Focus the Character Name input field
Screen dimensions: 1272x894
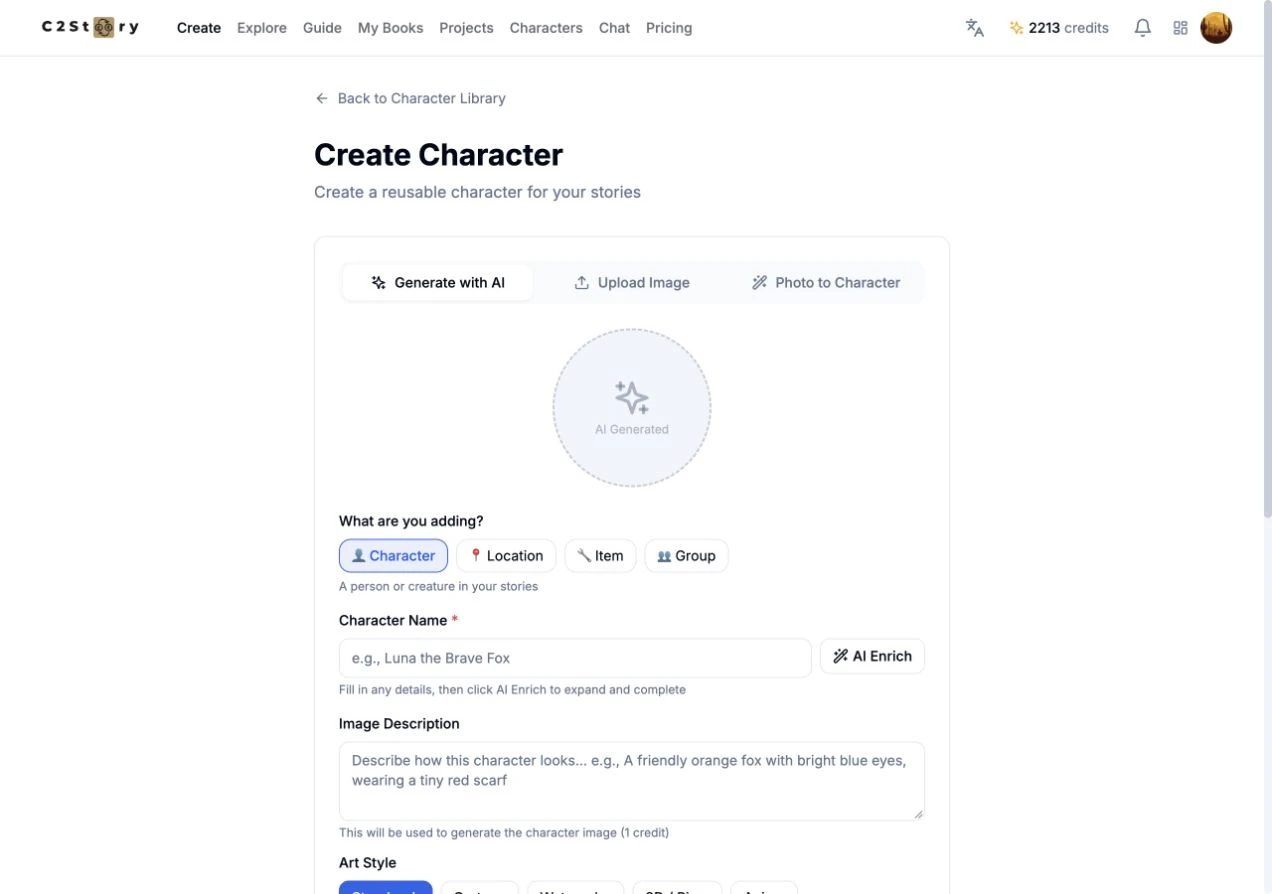[575, 658]
